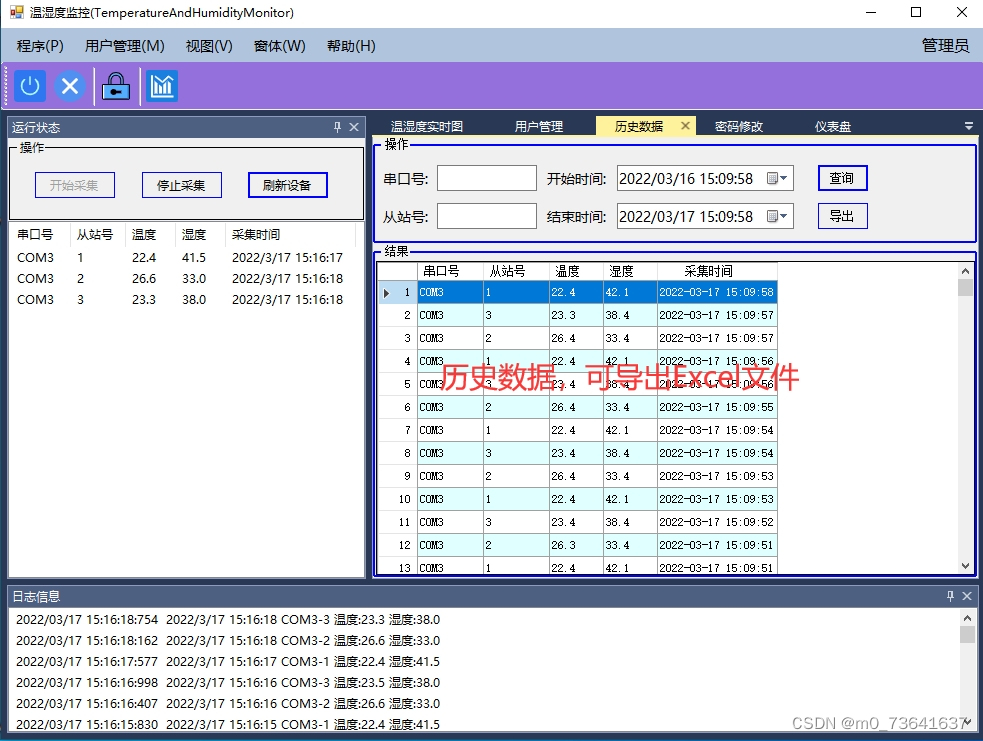Open the chart statistics toolbar icon
The height and width of the screenshot is (741, 983).
[x=162, y=86]
